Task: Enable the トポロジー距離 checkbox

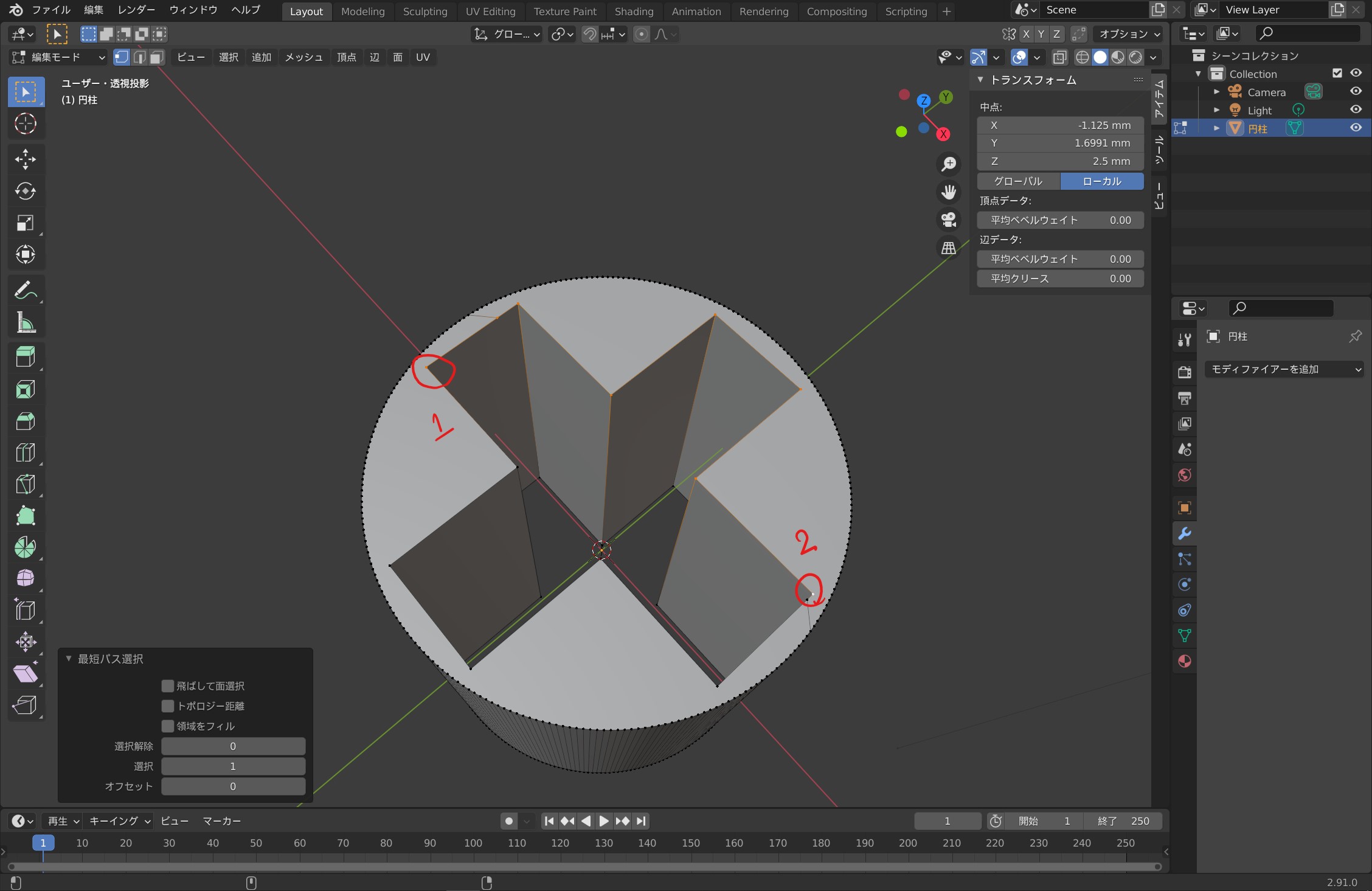Action: (168, 706)
